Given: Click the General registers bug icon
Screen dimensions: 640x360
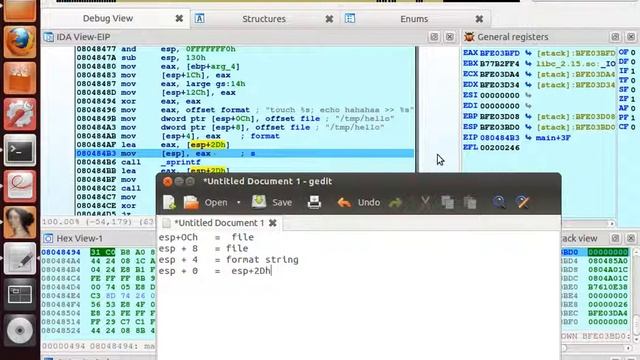Looking at the screenshot, I should (x=469, y=37).
